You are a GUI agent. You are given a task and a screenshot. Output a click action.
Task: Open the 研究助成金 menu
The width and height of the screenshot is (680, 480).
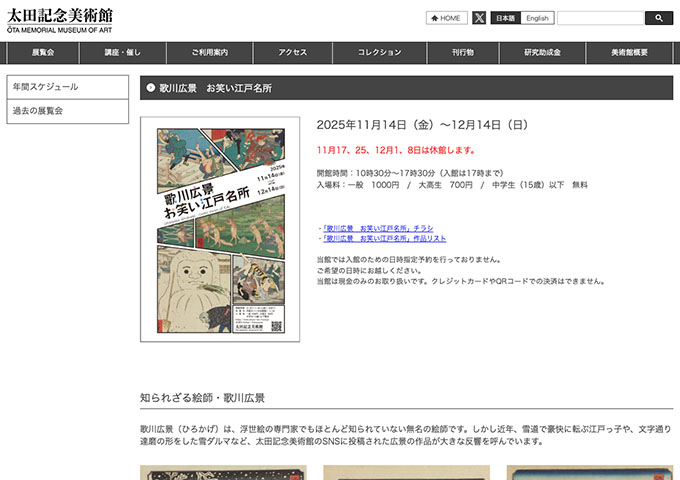(x=542, y=52)
